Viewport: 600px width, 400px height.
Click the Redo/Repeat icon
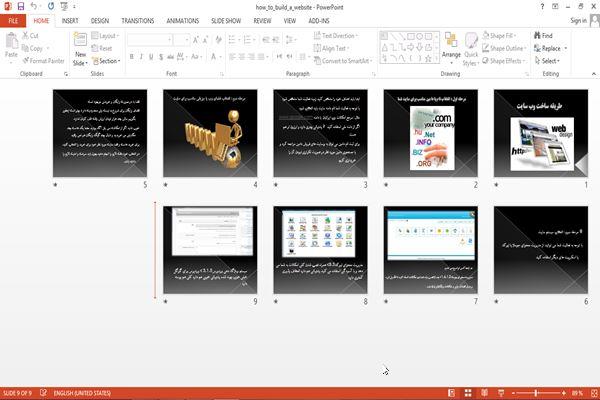pos(51,6)
